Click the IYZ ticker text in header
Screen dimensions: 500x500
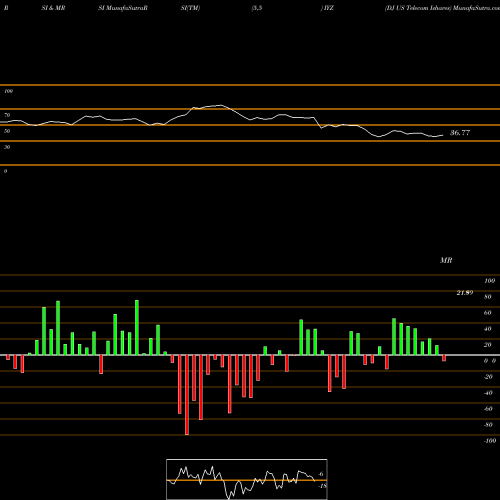(329, 8)
